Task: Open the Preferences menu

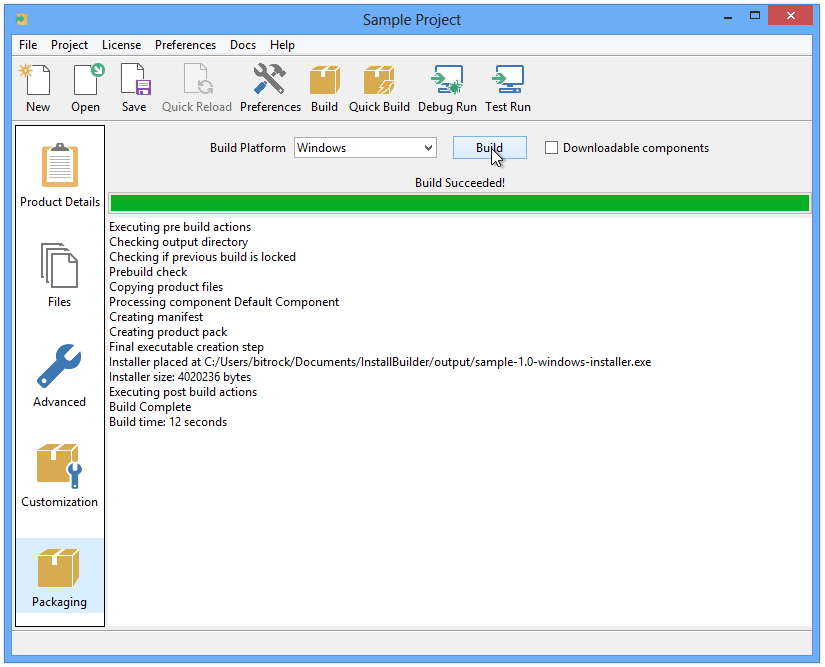Action: [x=185, y=45]
